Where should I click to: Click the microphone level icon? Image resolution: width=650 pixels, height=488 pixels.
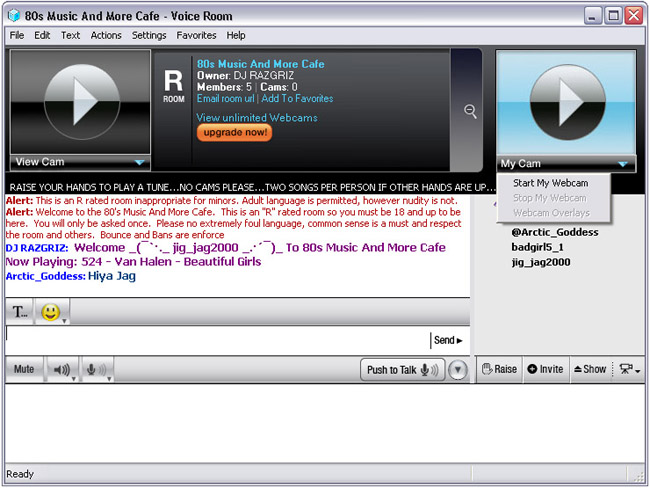97,370
